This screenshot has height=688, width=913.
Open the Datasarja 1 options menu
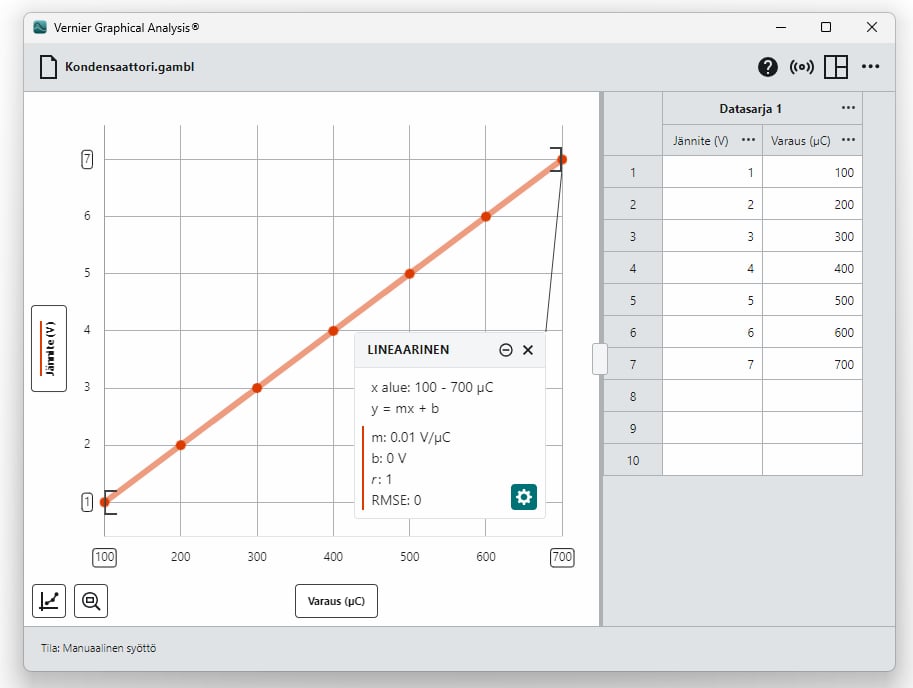848,107
